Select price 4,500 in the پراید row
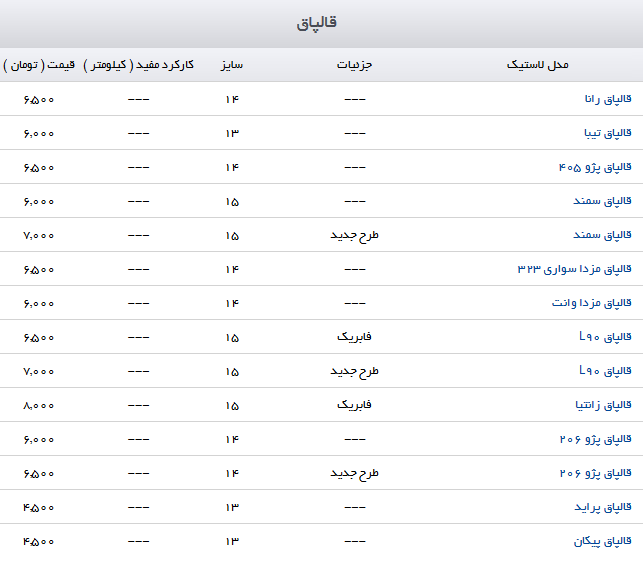 [x=39, y=508]
